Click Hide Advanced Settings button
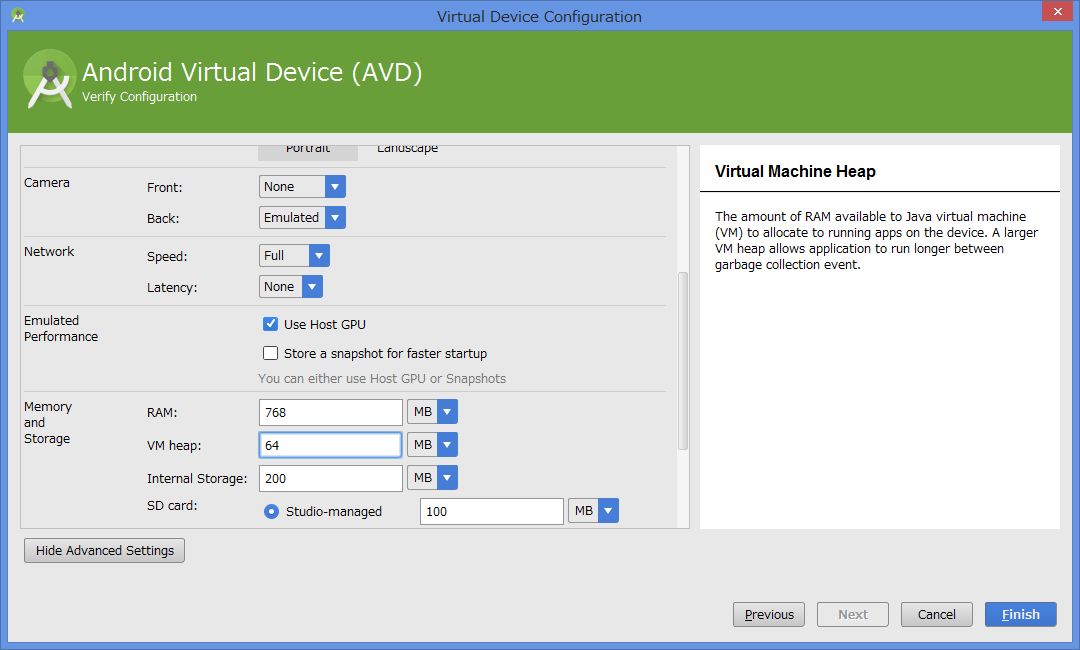Image resolution: width=1080 pixels, height=650 pixels. click(105, 551)
